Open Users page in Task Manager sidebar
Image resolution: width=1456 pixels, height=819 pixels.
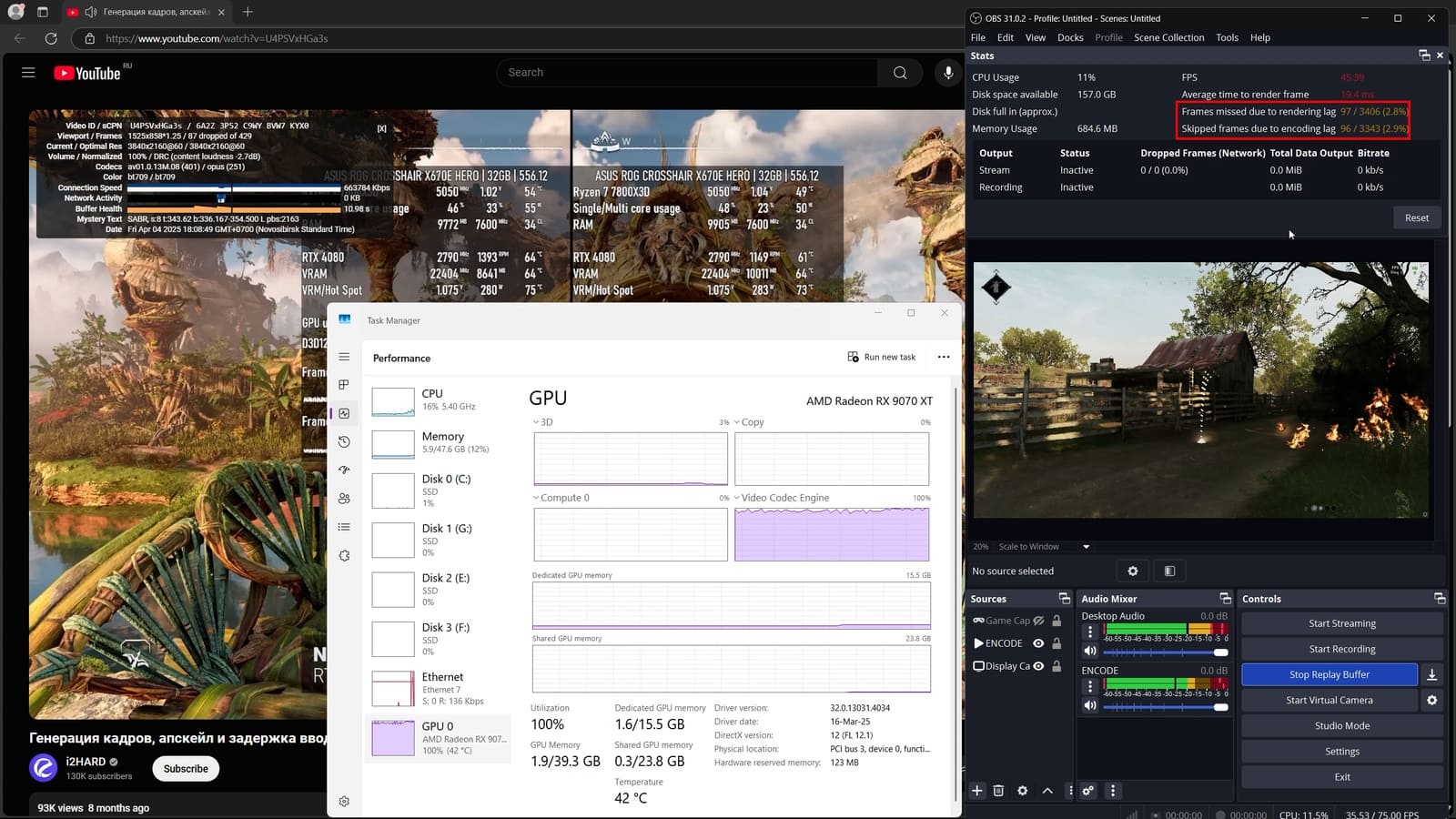tap(344, 499)
